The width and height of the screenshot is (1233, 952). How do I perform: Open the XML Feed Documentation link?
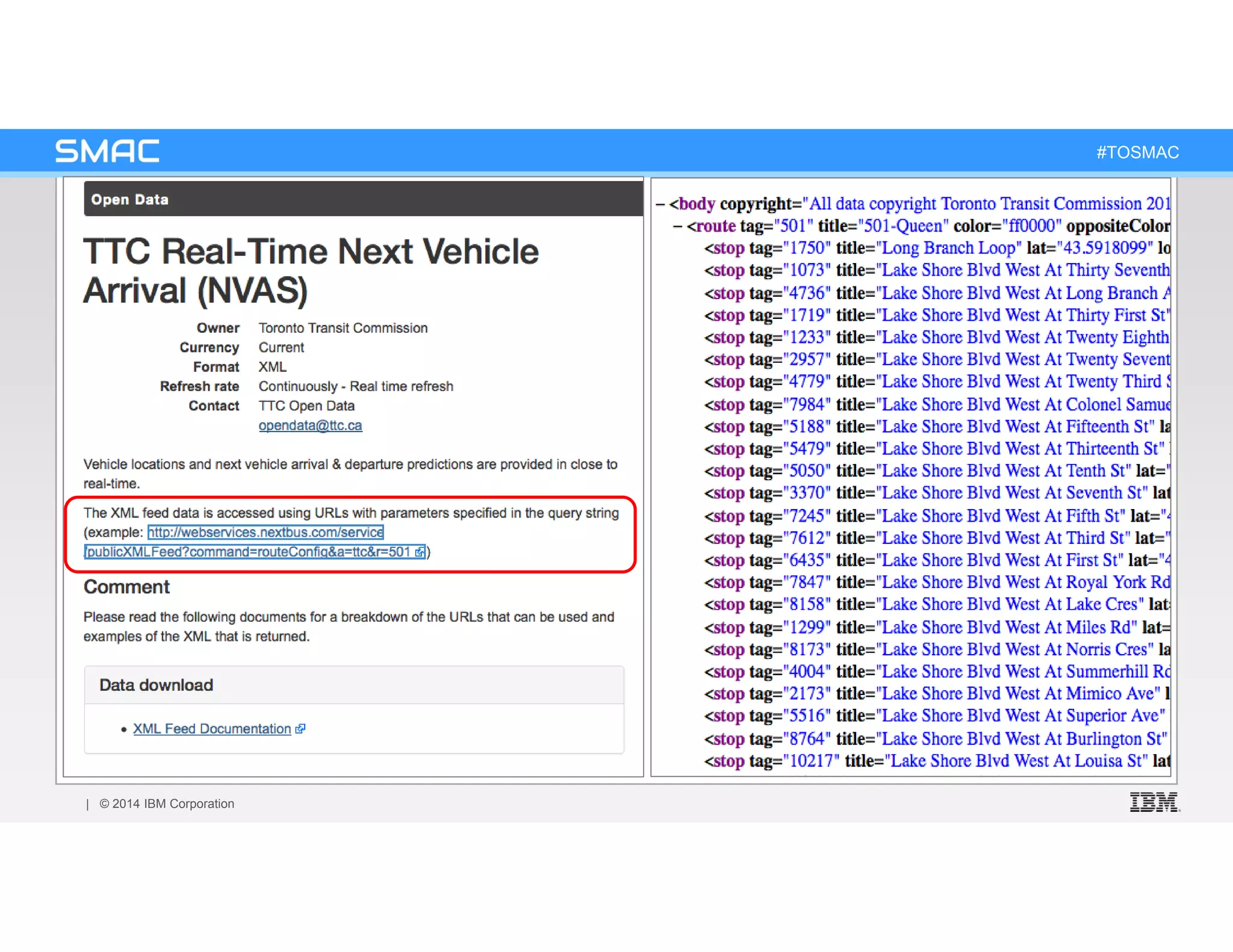click(x=211, y=729)
